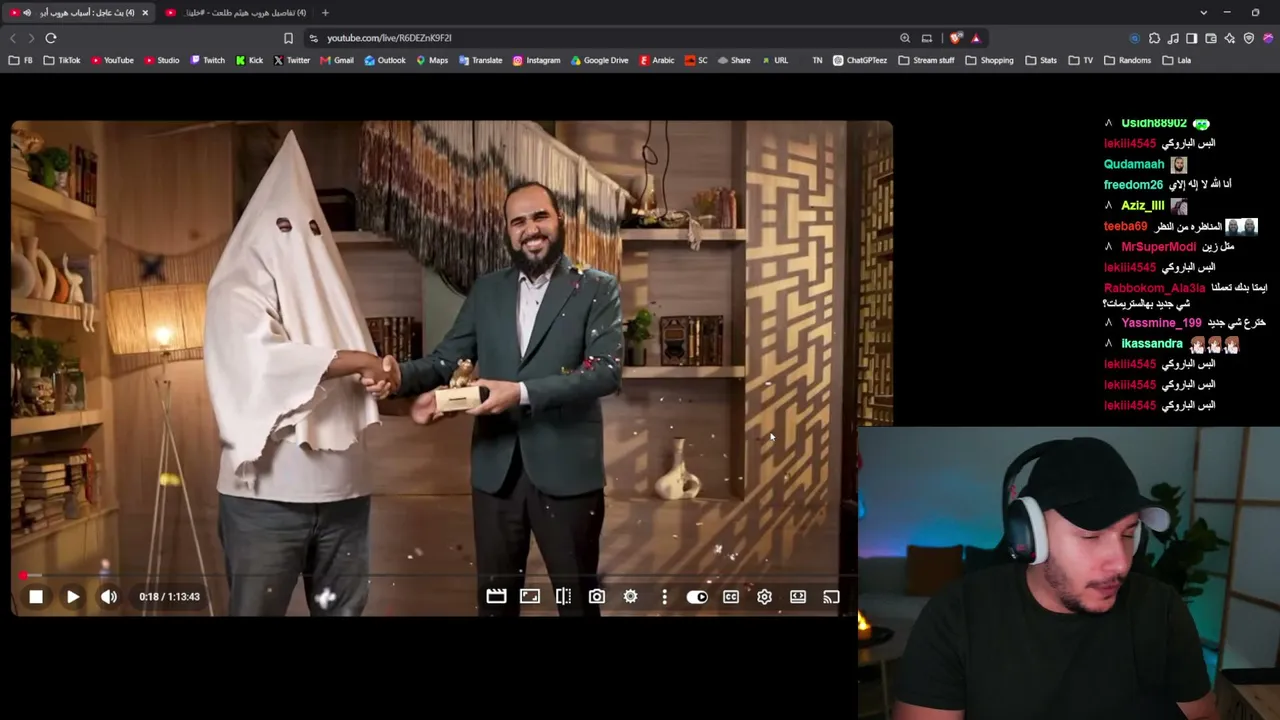The width and height of the screenshot is (1280, 720).
Task: Open the media control music note icon
Action: [1173, 38]
